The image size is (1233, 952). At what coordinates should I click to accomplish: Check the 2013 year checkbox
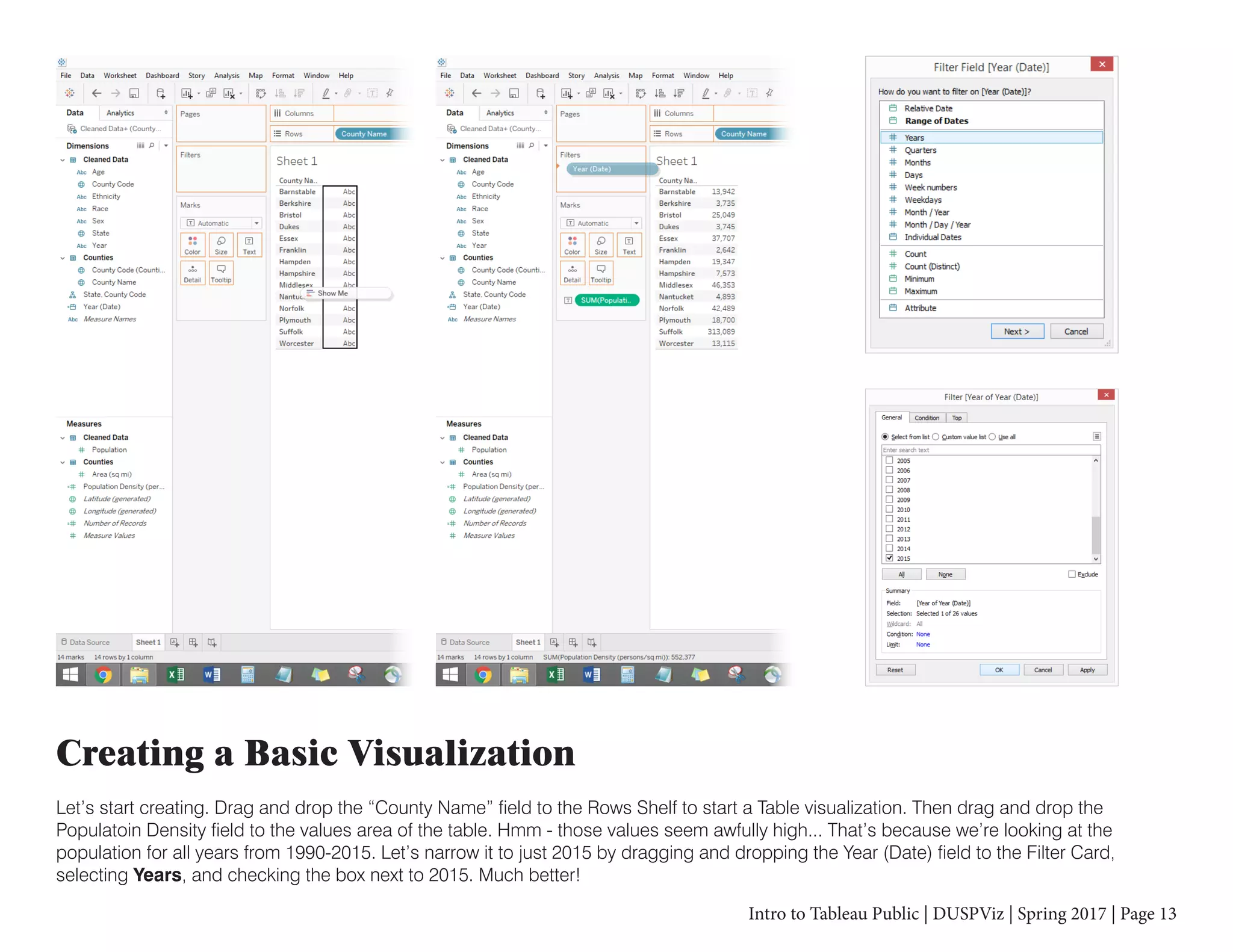(889, 539)
